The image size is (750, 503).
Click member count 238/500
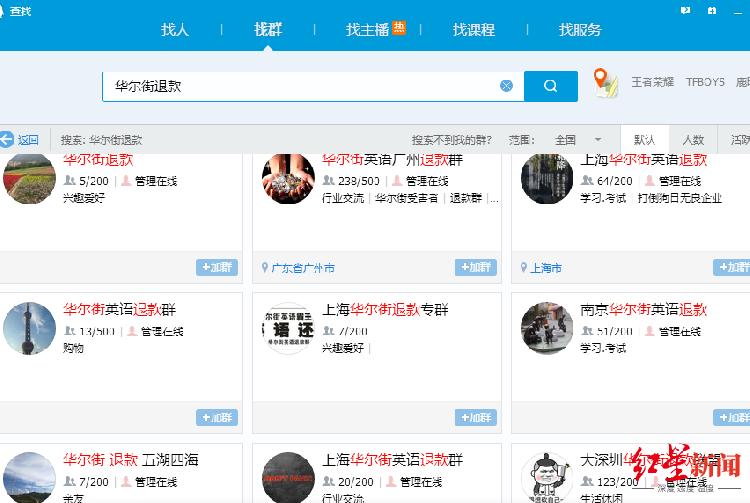tap(359, 181)
